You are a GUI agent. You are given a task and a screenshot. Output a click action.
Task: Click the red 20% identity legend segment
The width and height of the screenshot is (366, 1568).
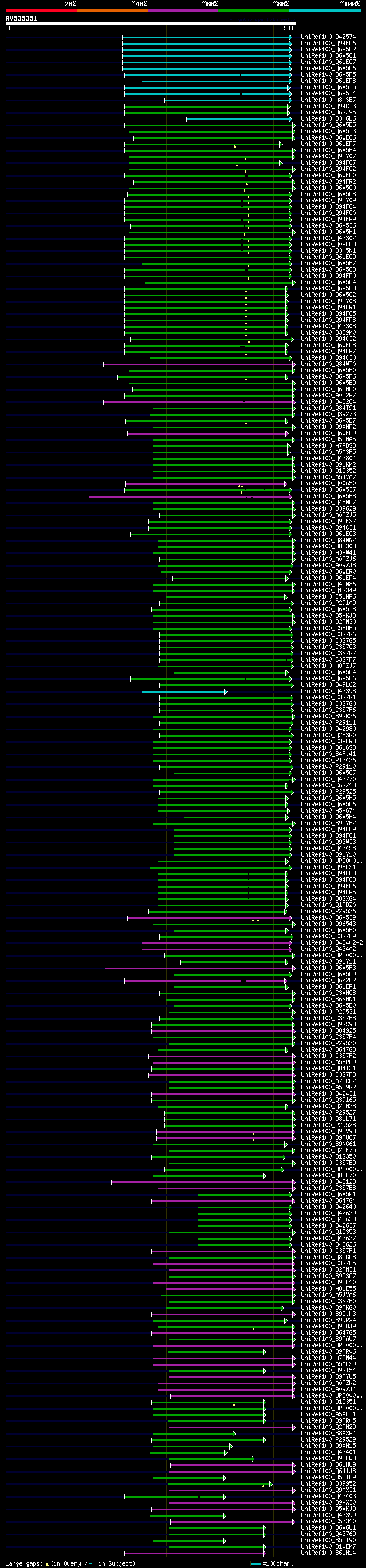click(x=41, y=10)
